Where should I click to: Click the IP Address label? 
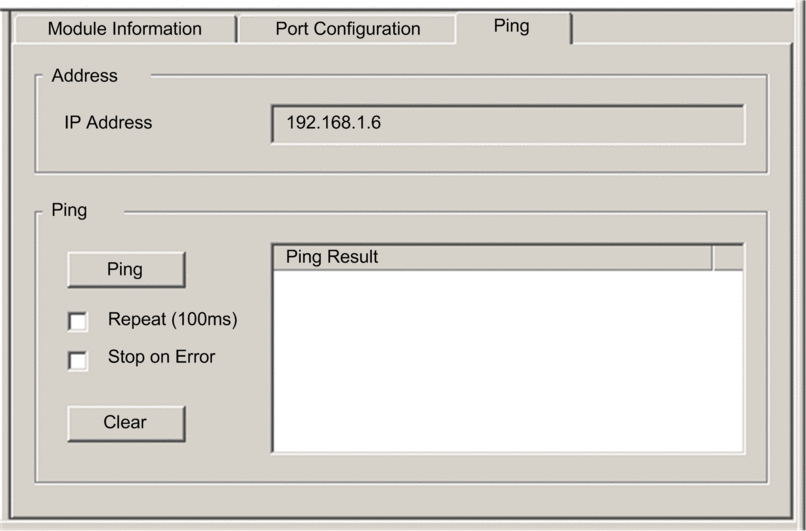[108, 123]
